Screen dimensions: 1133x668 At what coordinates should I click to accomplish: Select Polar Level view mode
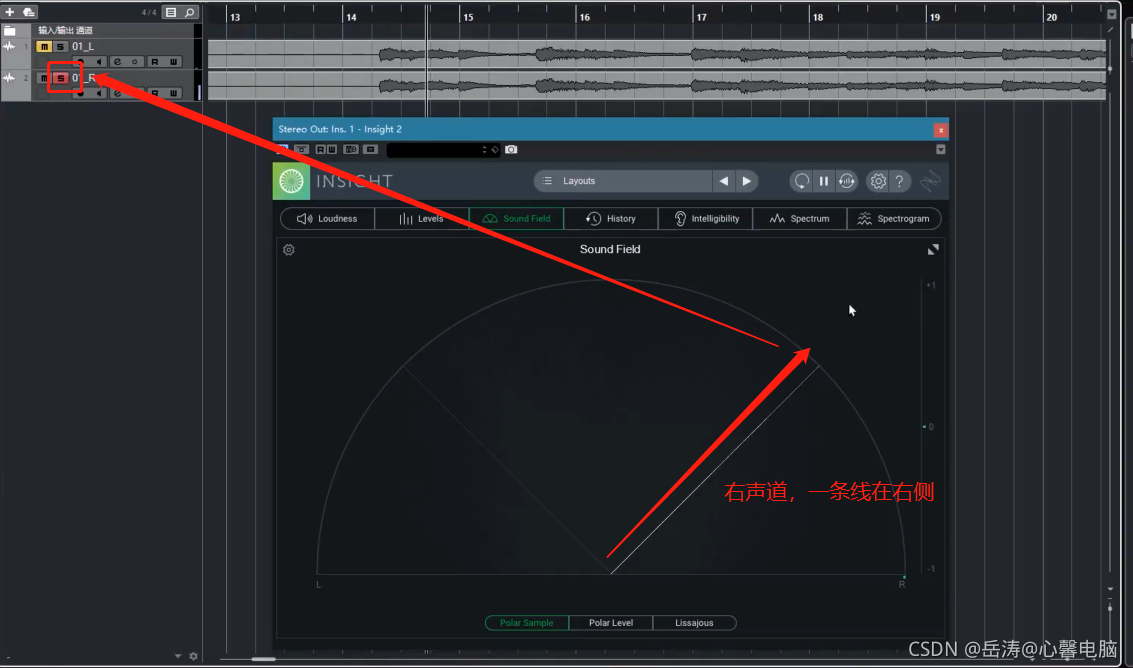click(611, 622)
